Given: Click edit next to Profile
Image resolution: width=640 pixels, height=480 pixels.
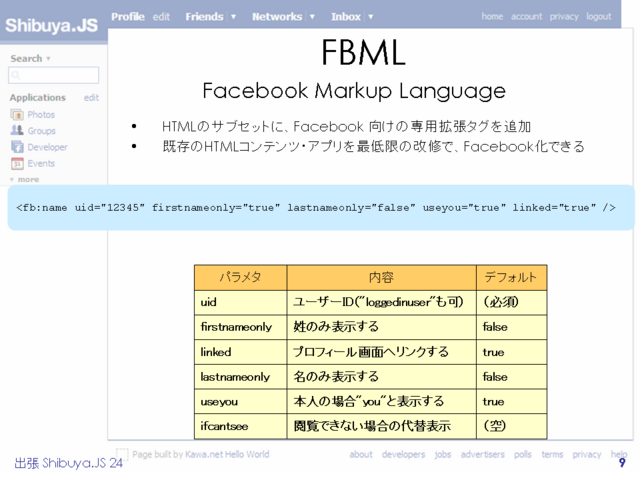Looking at the screenshot, I should tap(161, 17).
